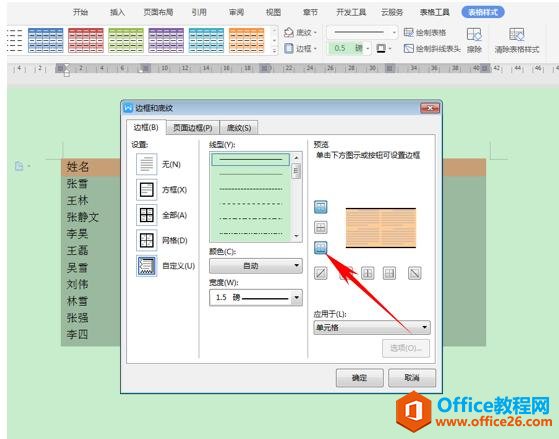Click line style list scroll down arrow
The image size is (559, 439).
[296, 236]
